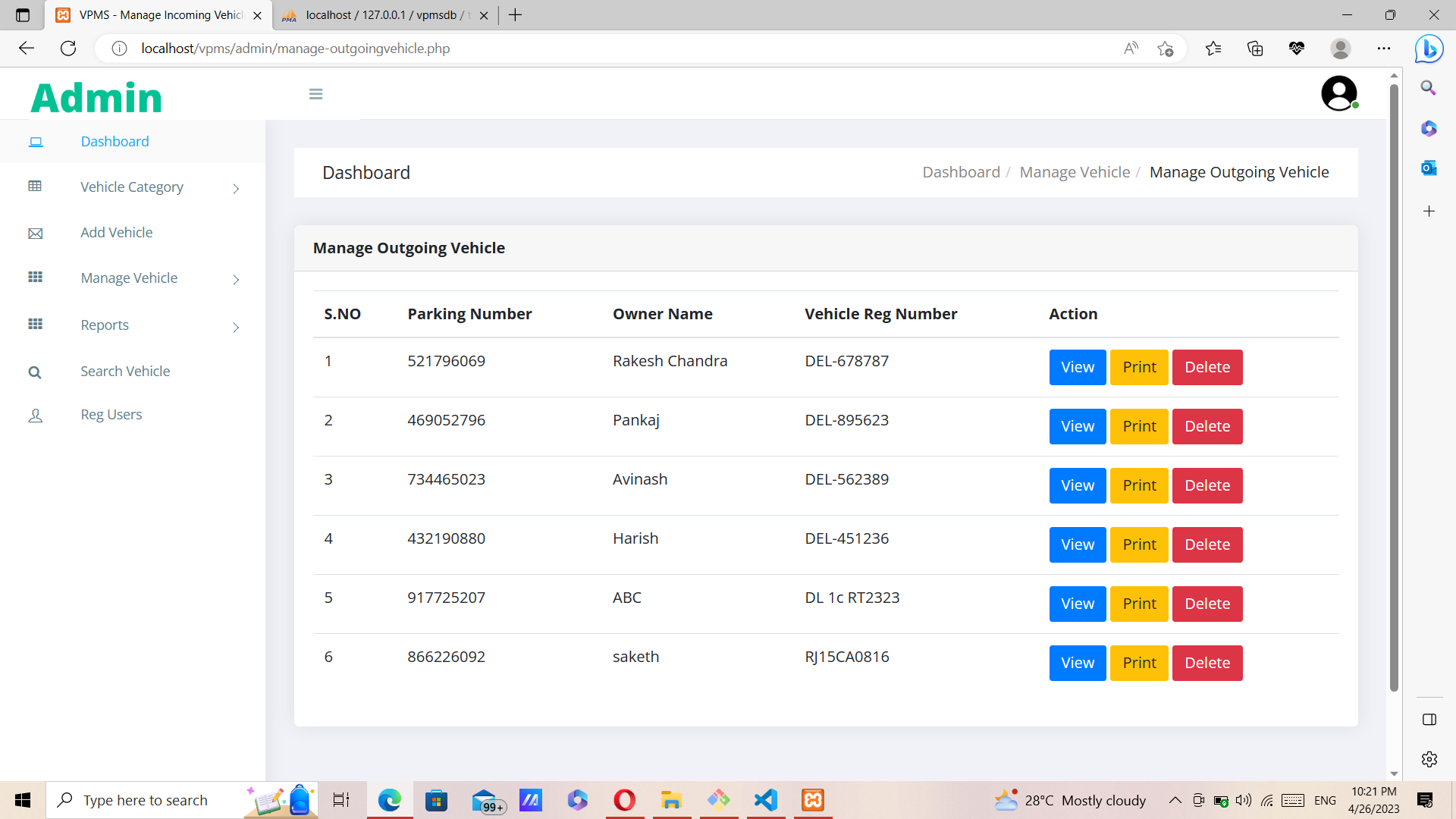The width and height of the screenshot is (1456, 819).
Task: Select the VPMS Manage Incoming Vehicle tab
Action: coord(152,14)
